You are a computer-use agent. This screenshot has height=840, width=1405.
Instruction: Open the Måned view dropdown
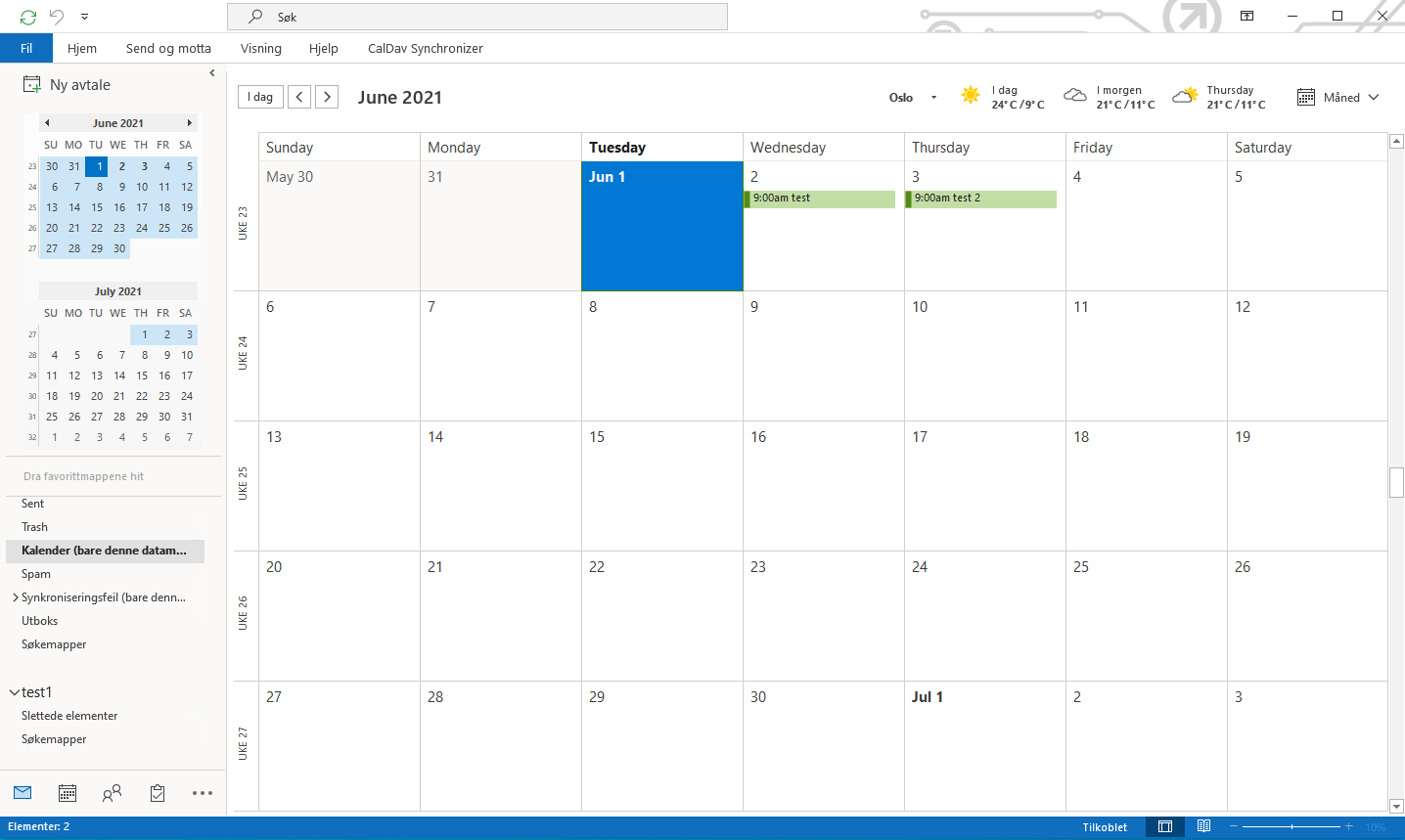[1337, 97]
